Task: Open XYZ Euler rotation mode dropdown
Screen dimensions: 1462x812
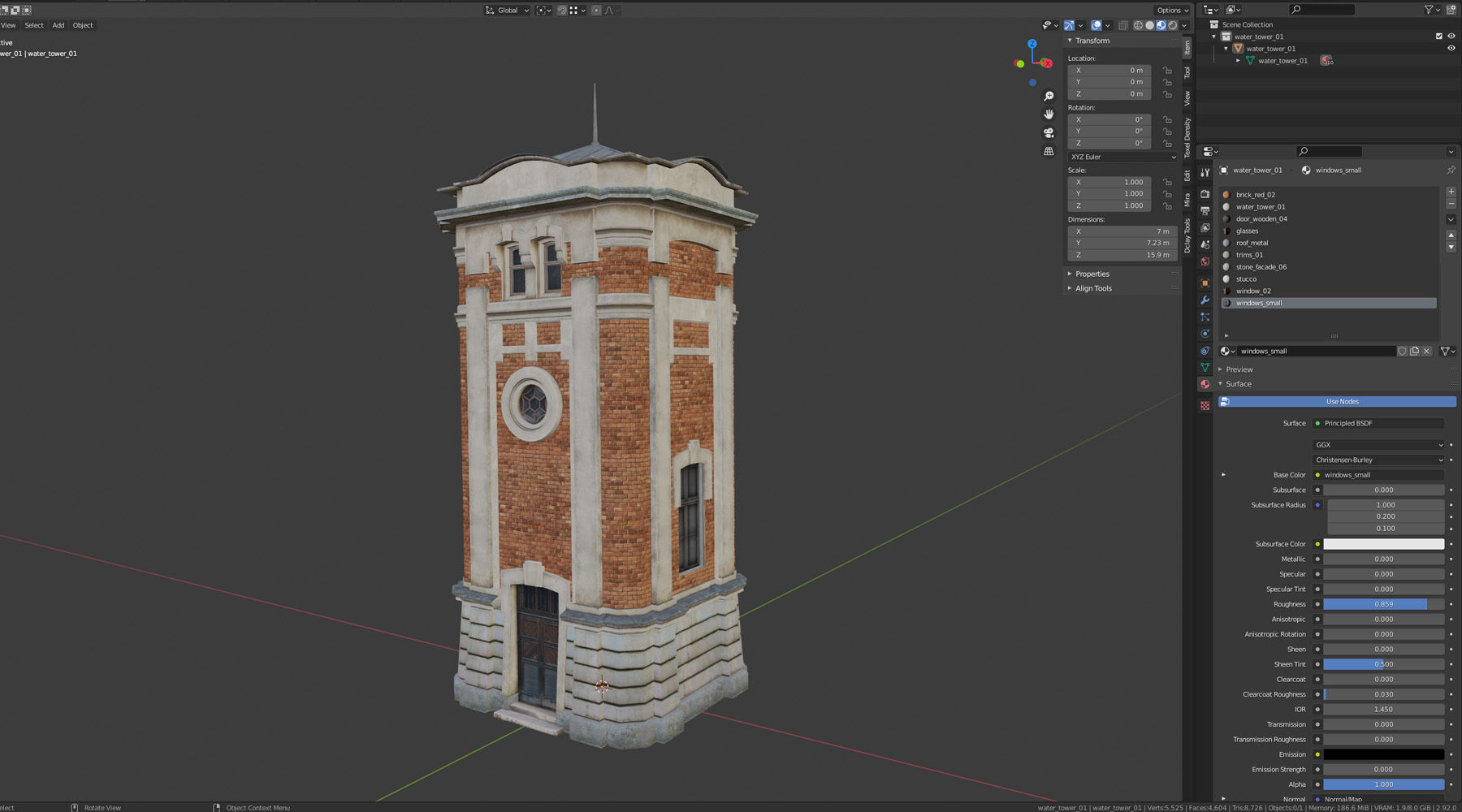Action: click(x=1122, y=157)
